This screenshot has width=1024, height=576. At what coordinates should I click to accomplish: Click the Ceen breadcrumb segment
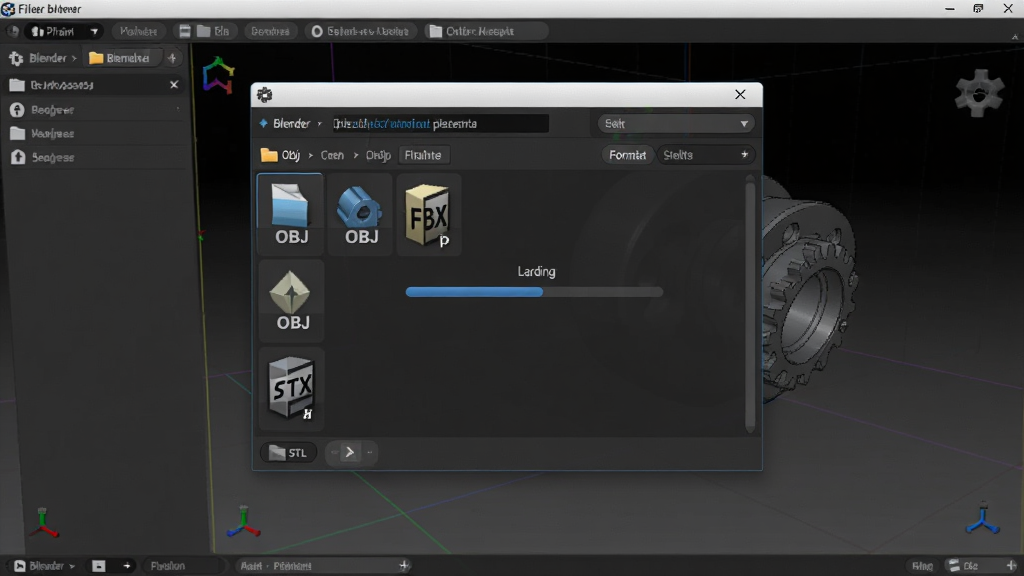(332, 155)
